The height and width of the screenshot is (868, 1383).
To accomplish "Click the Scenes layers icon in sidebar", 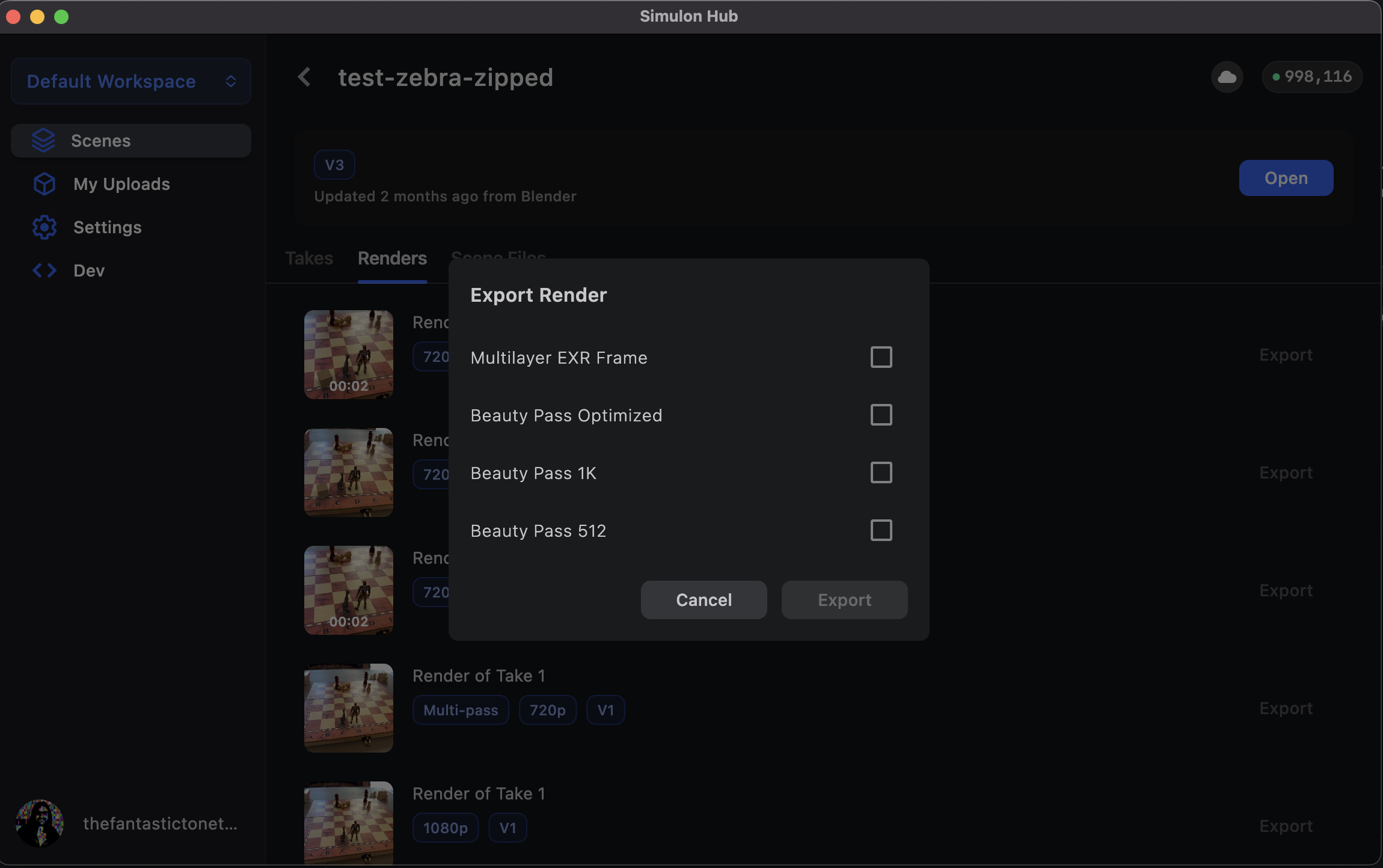I will coord(43,141).
